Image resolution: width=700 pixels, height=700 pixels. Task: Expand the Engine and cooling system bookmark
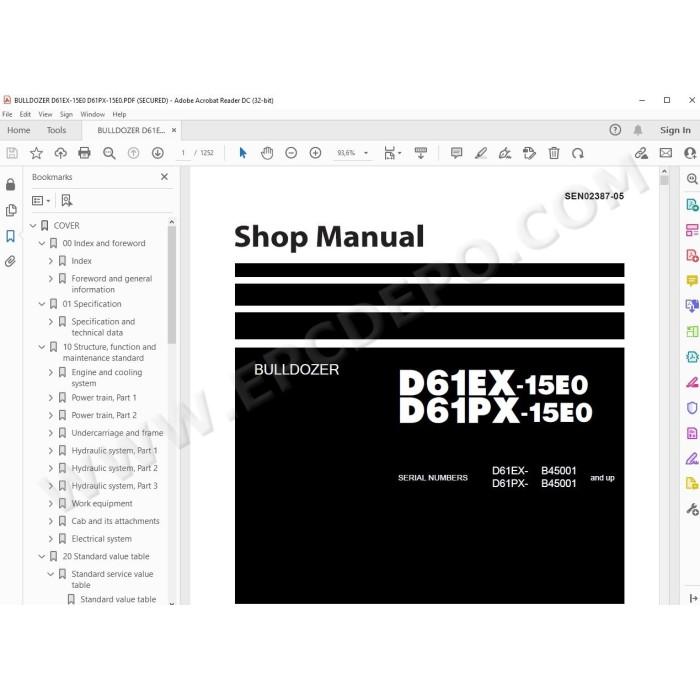[x=50, y=372]
